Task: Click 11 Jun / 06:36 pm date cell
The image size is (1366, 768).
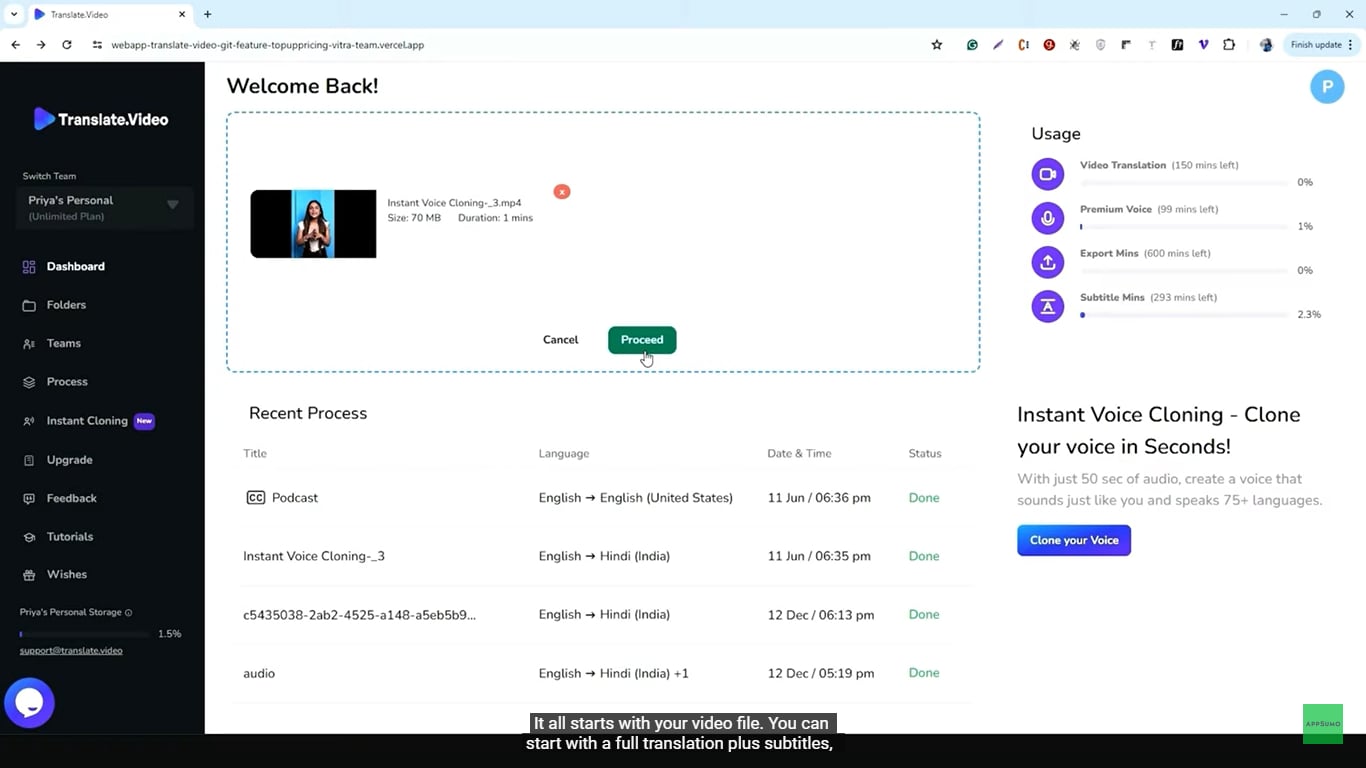Action: point(819,498)
